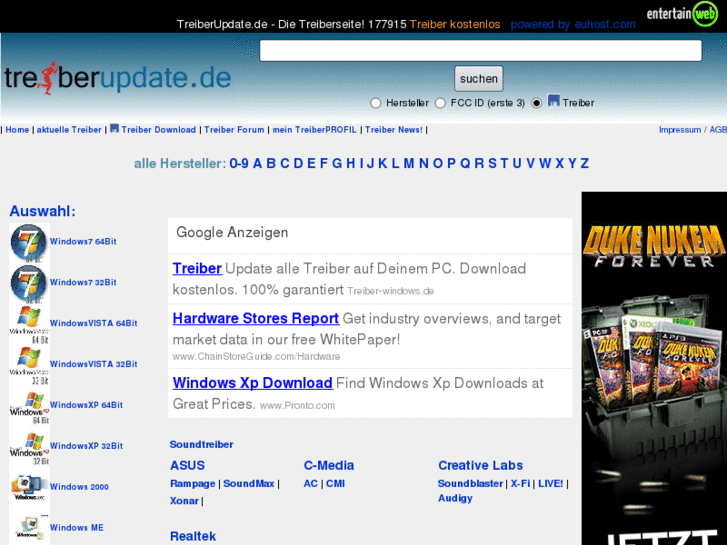Screen dimensions: 727x545
Task: Open the Home menu link
Action: (17, 130)
